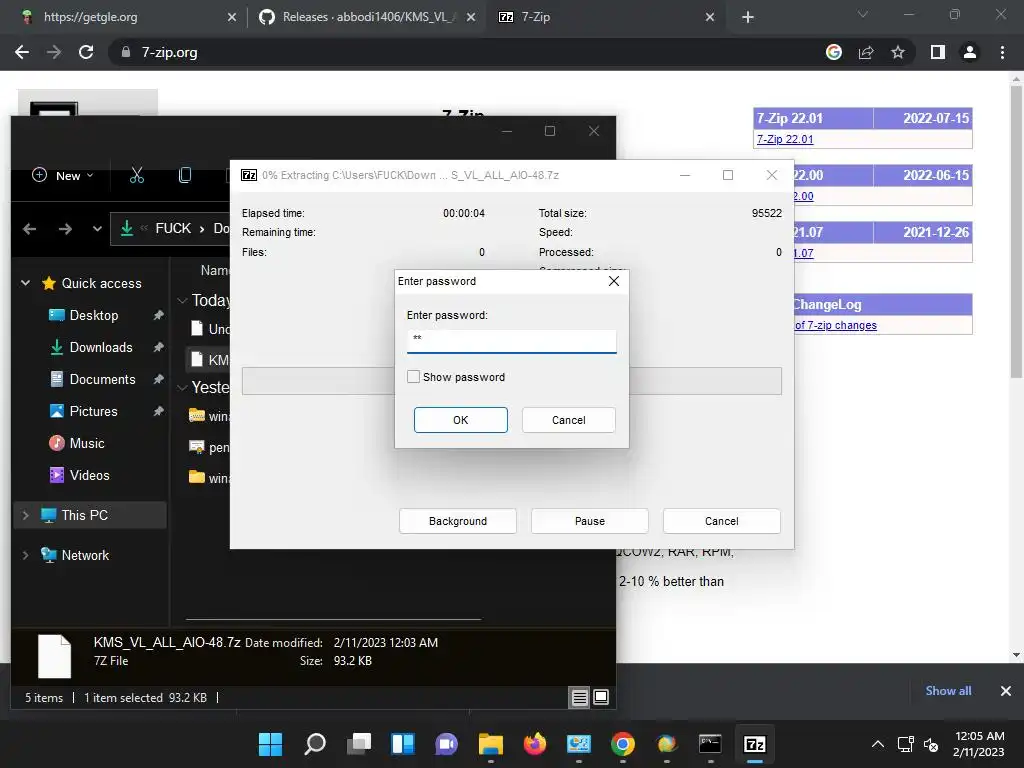Screen dimensions: 1024x768
Task: Click Show all downloads
Action: [x=948, y=691]
